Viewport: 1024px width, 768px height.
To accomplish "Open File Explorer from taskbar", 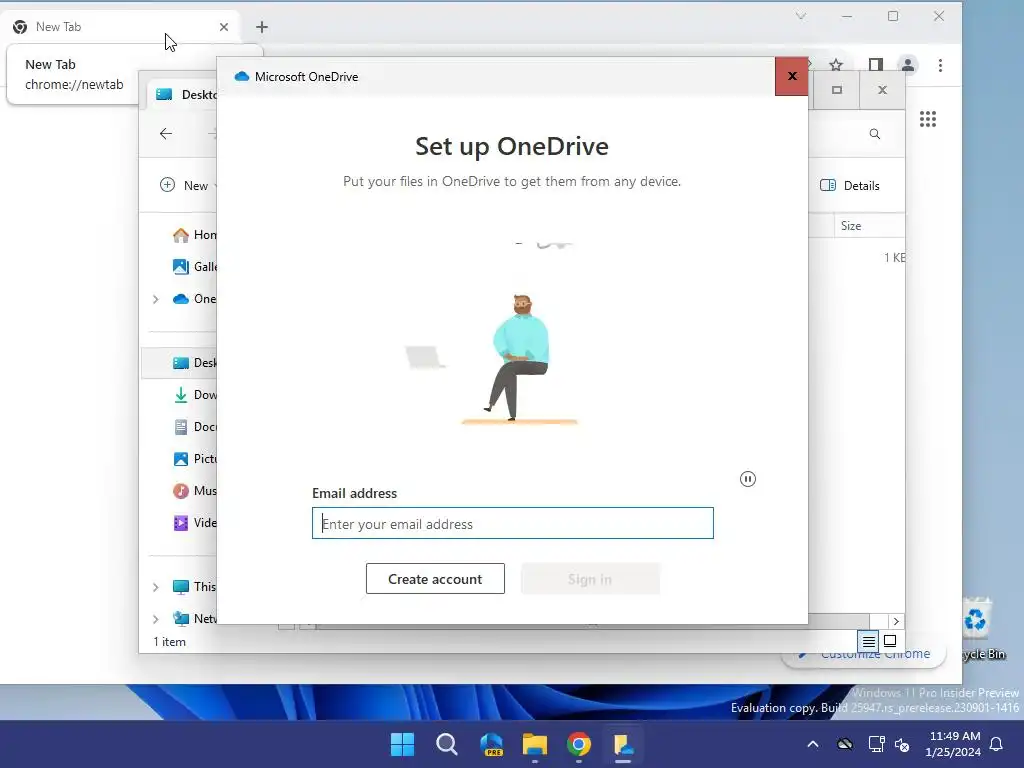I will coord(535,744).
